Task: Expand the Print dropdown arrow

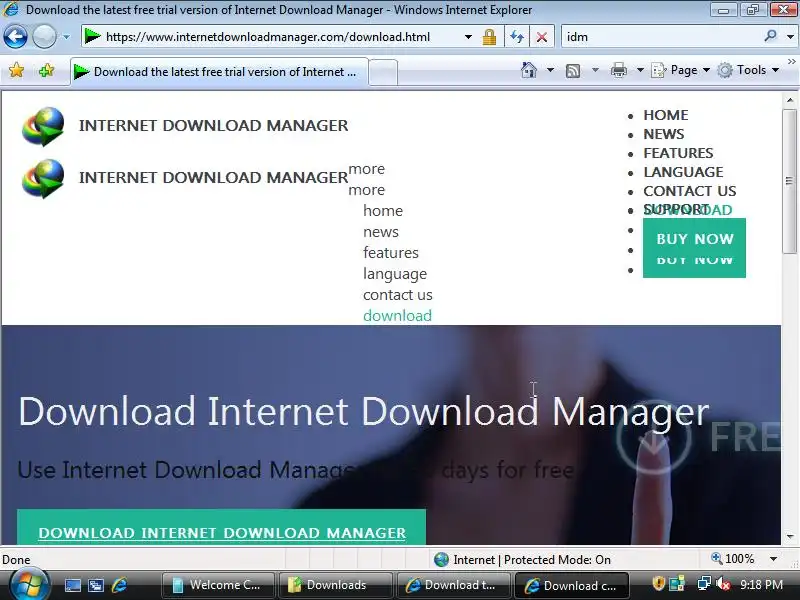Action: click(x=640, y=70)
